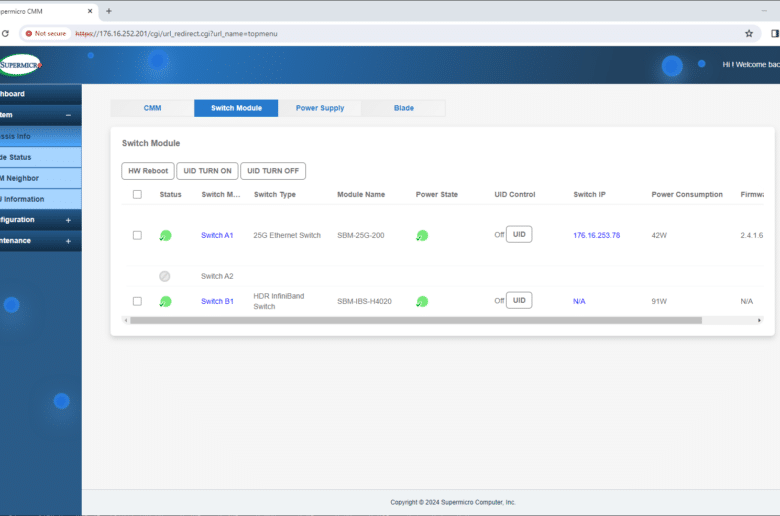Go to the Blade tab

tap(403, 108)
